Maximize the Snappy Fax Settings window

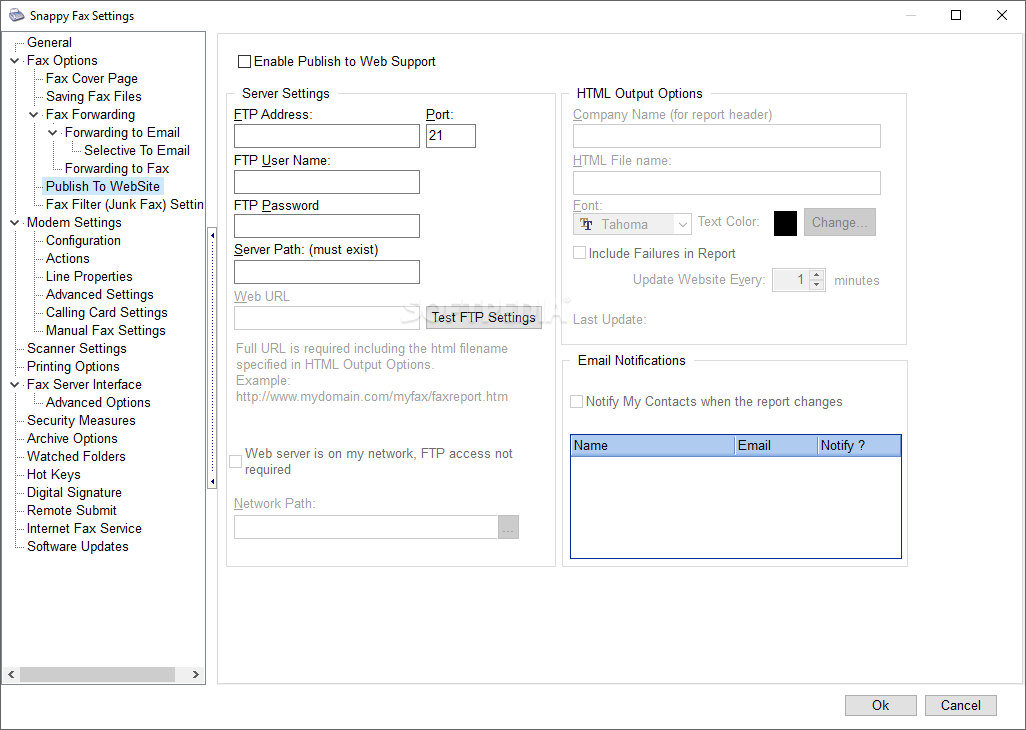tap(956, 15)
